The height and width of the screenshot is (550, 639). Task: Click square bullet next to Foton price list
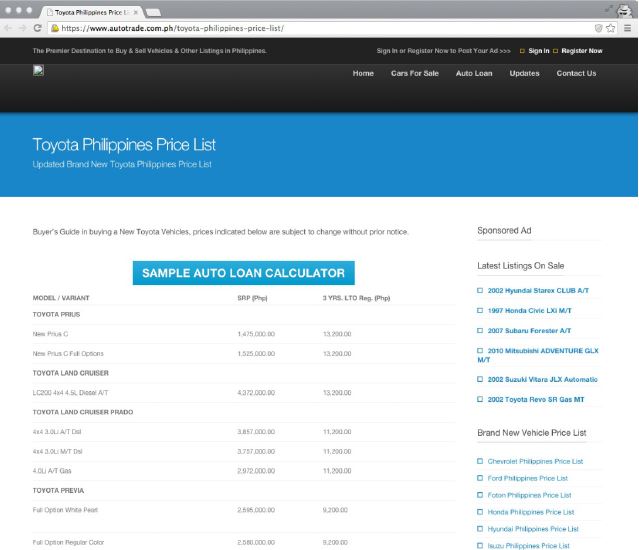(480, 495)
